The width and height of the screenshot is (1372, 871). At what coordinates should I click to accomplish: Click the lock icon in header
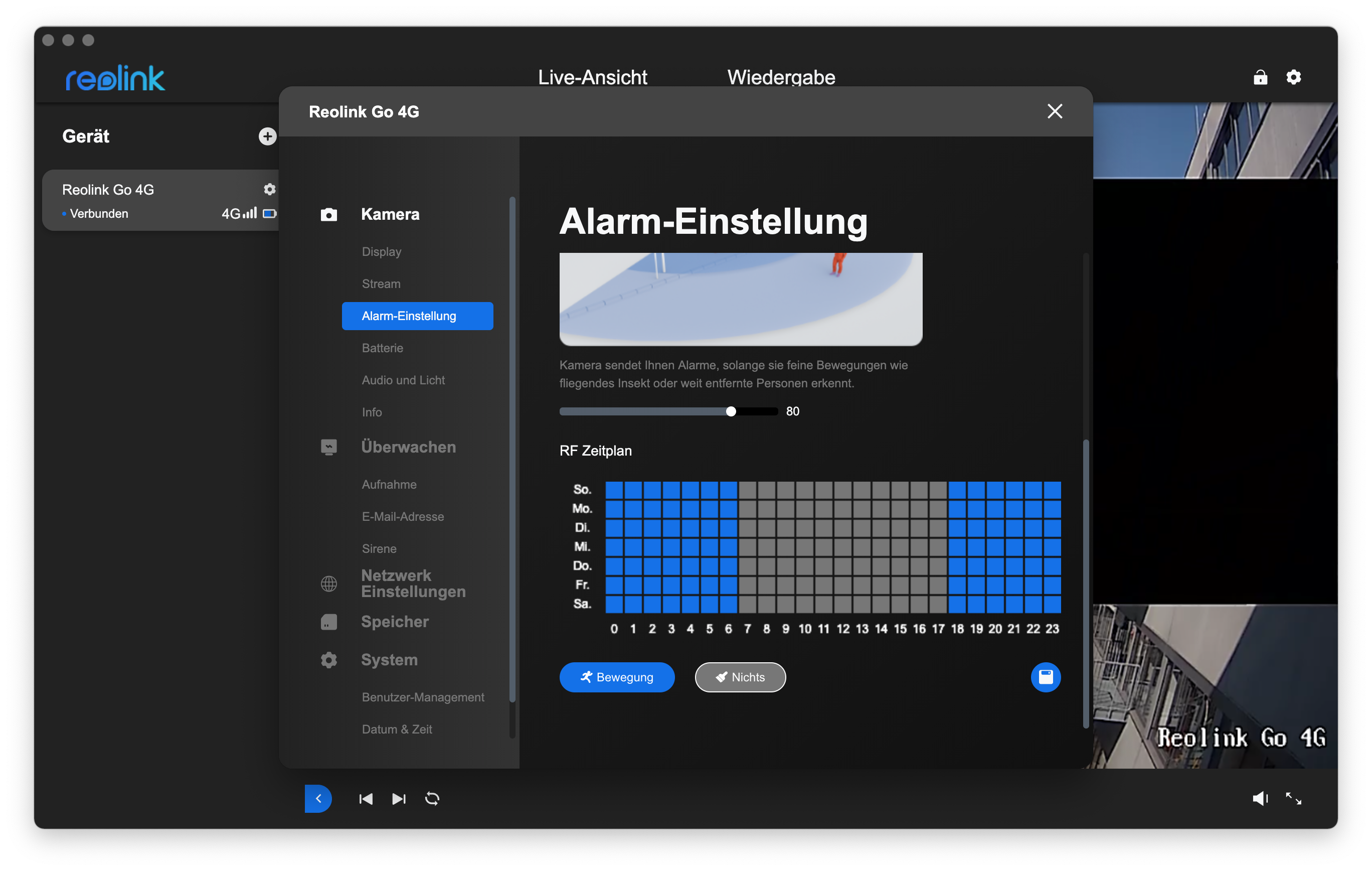[1260, 77]
